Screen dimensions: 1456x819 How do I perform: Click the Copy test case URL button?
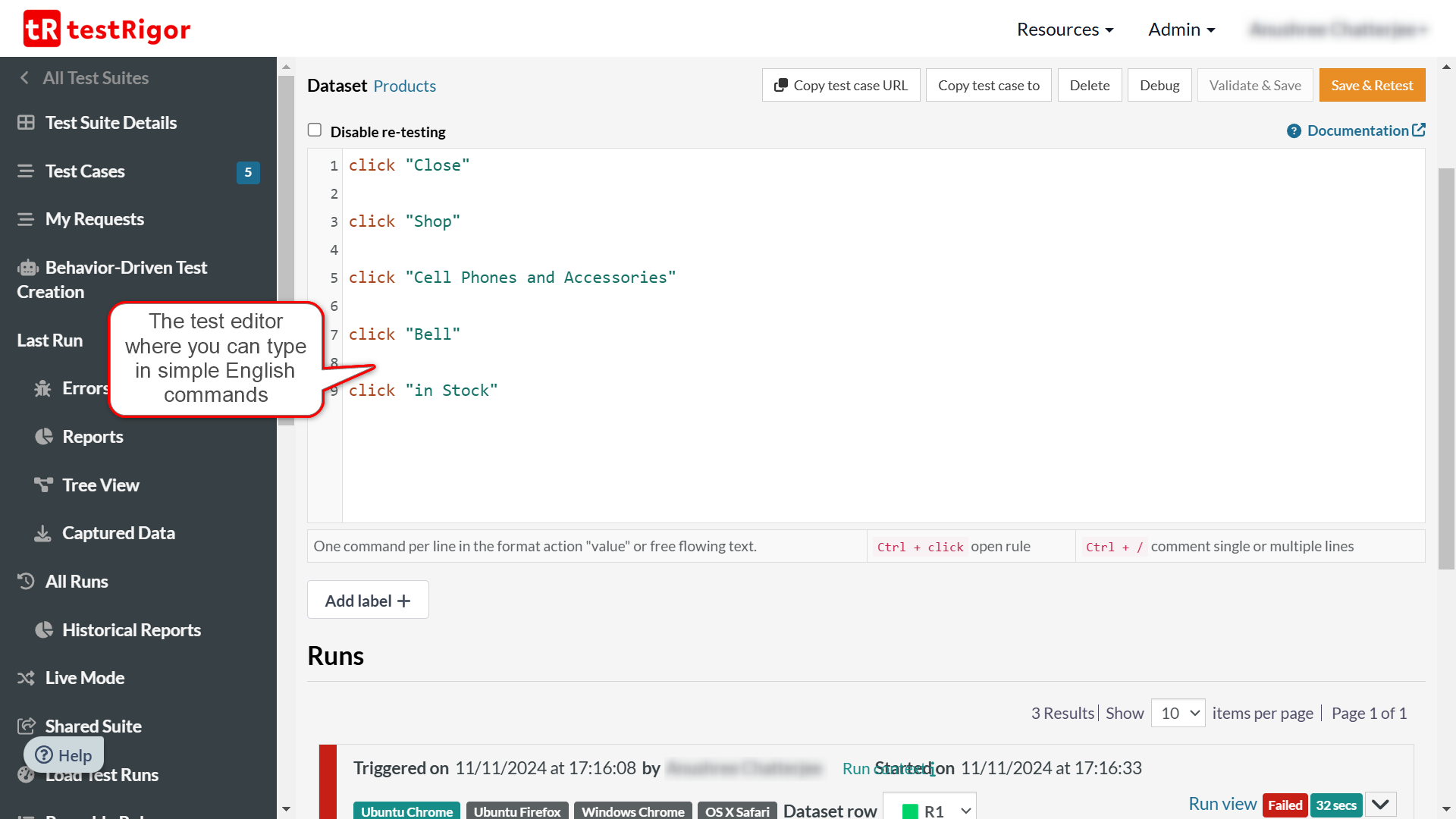(840, 85)
